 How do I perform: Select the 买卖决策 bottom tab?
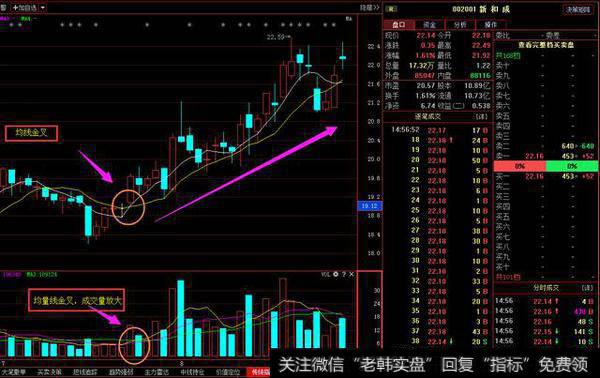coord(50,372)
